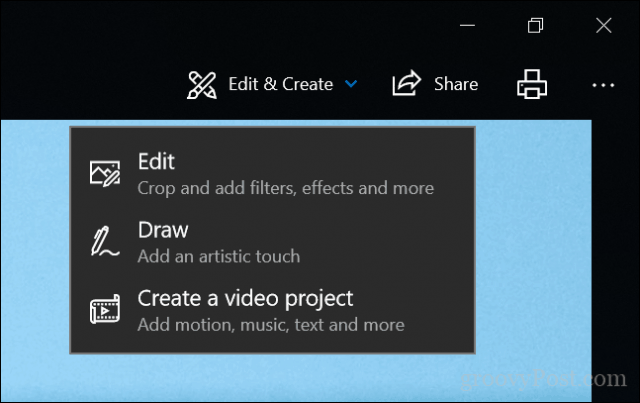Click 'Add an artistic touch' description
Screen dimensions: 640x403
point(219,256)
